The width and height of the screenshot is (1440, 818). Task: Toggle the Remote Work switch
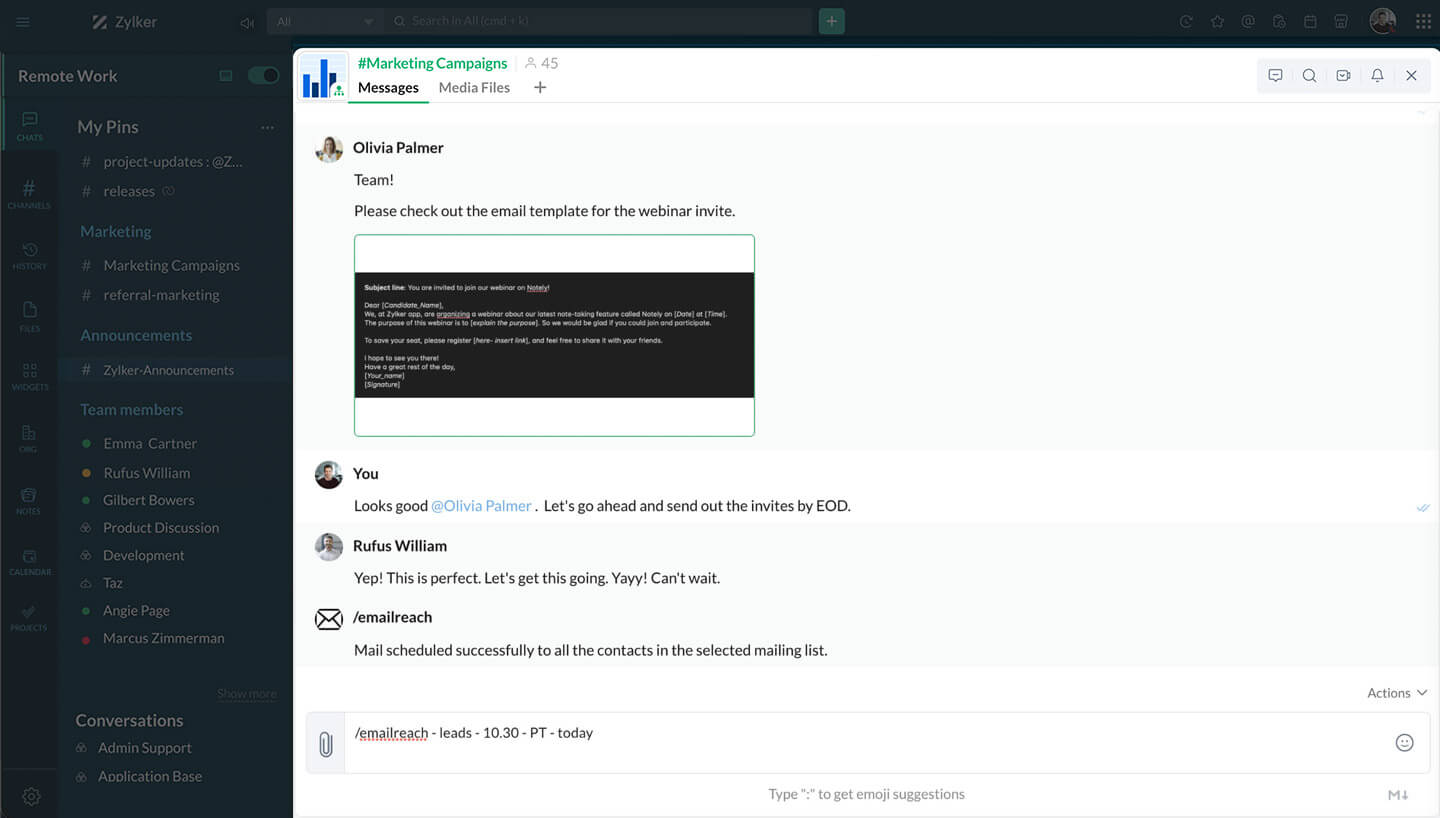[x=263, y=76]
